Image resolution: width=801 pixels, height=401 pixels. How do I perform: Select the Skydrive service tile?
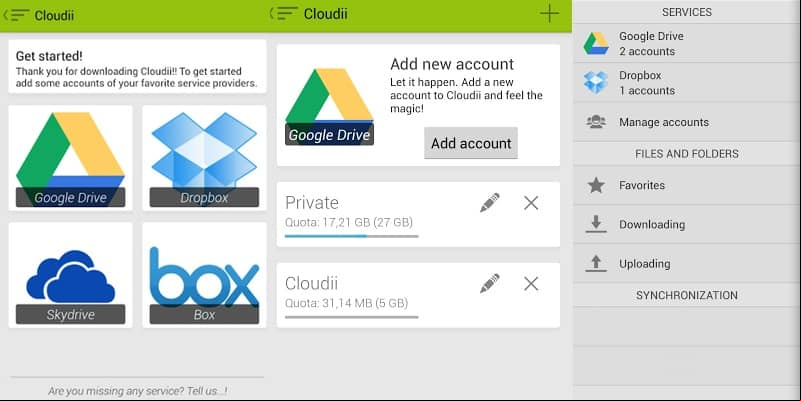(x=70, y=275)
